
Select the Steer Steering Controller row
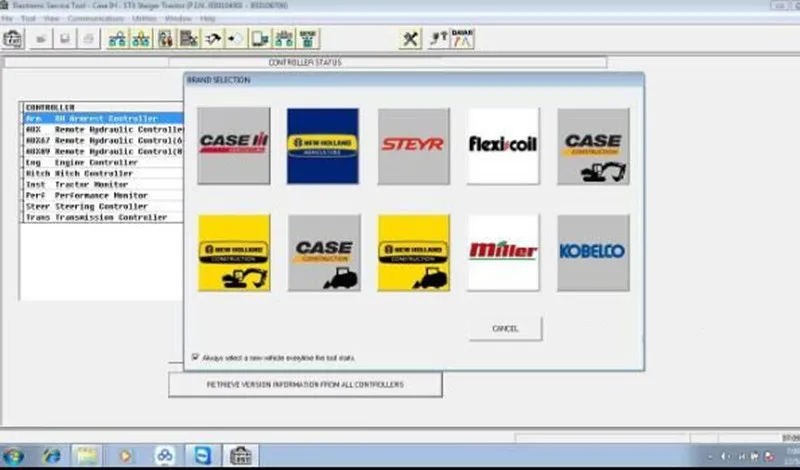[104, 206]
